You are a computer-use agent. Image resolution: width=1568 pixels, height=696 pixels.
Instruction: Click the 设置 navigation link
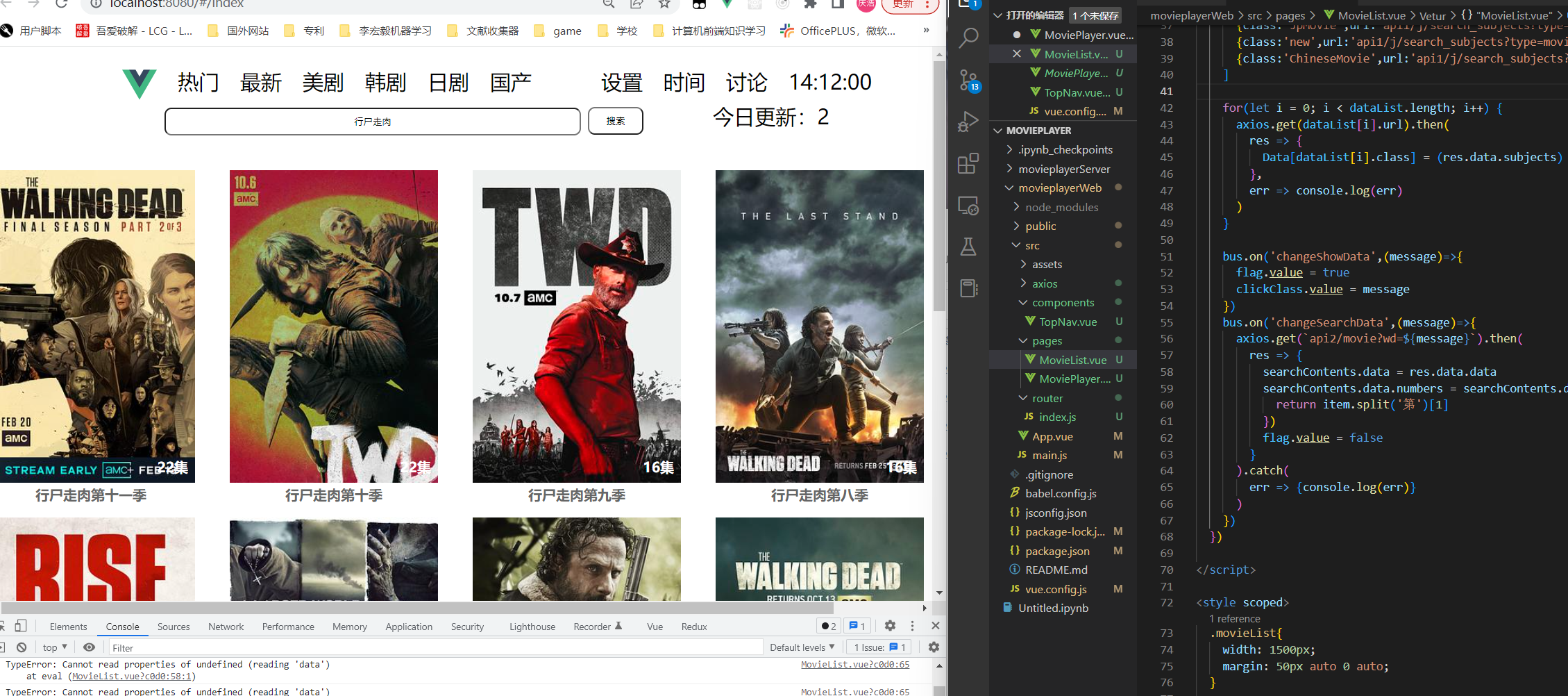621,83
